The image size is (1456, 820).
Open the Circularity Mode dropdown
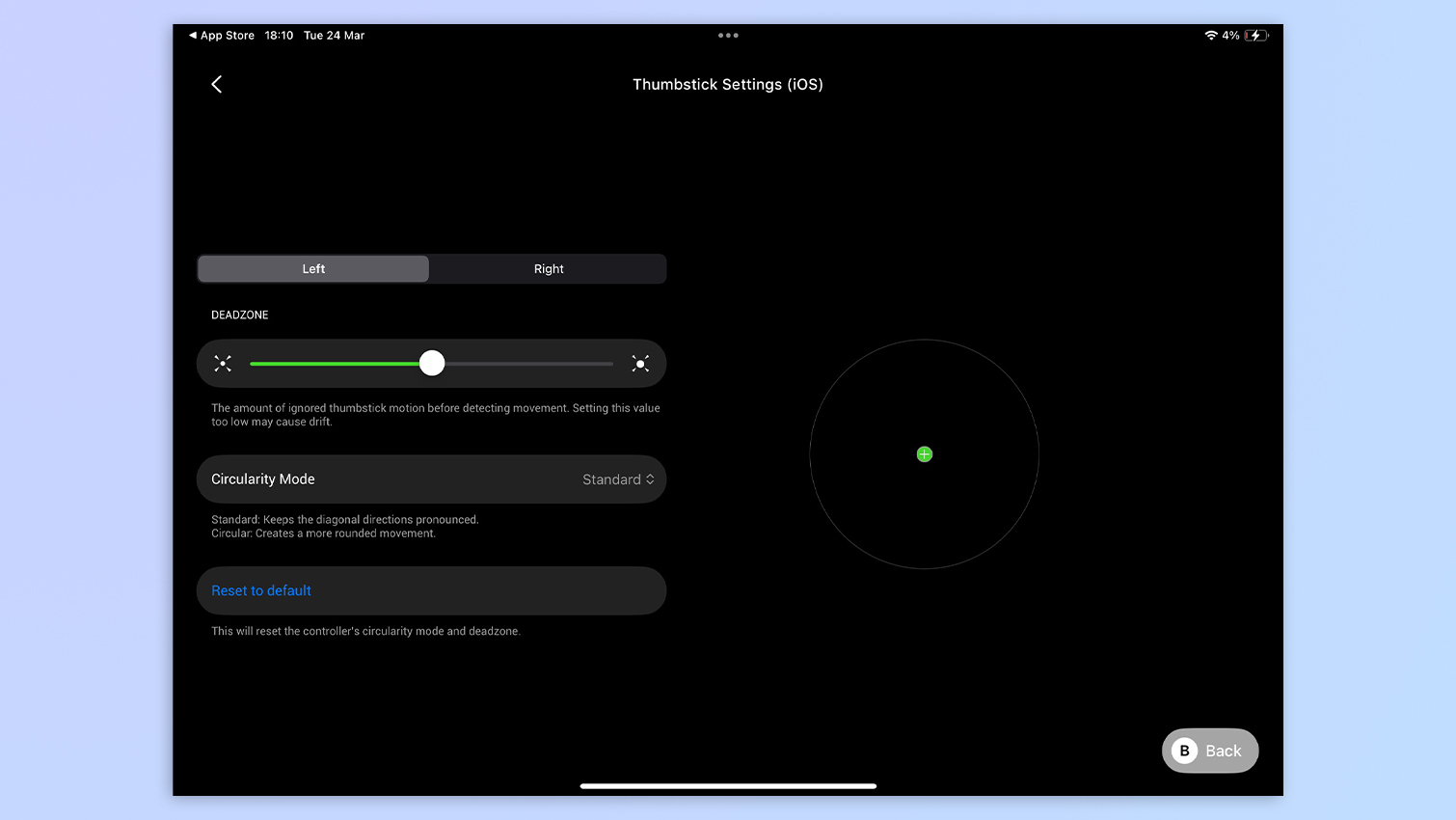431,478
